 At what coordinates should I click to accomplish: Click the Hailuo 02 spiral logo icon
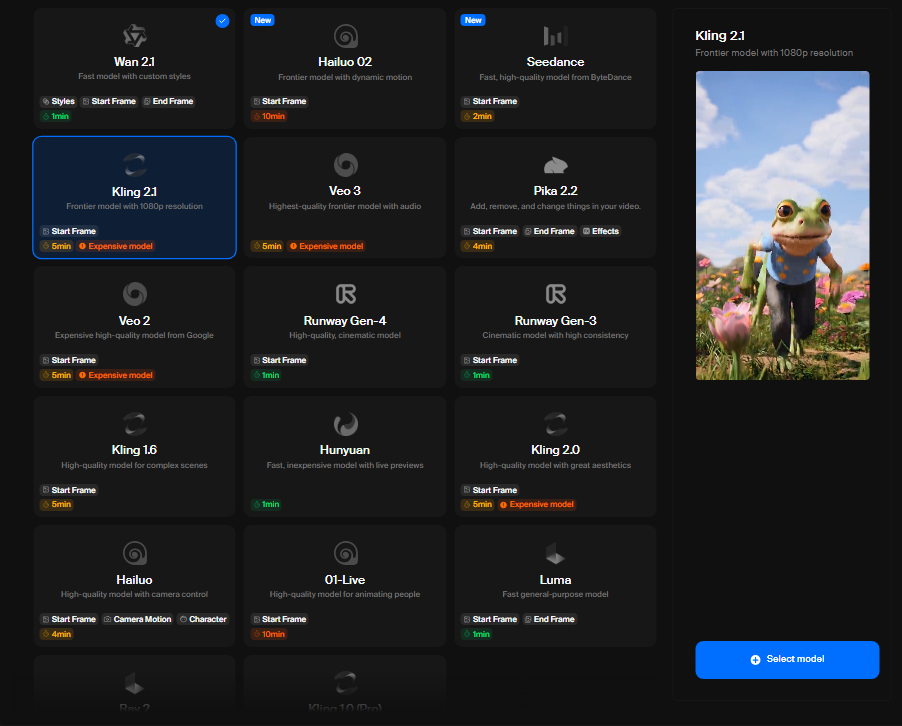[346, 36]
